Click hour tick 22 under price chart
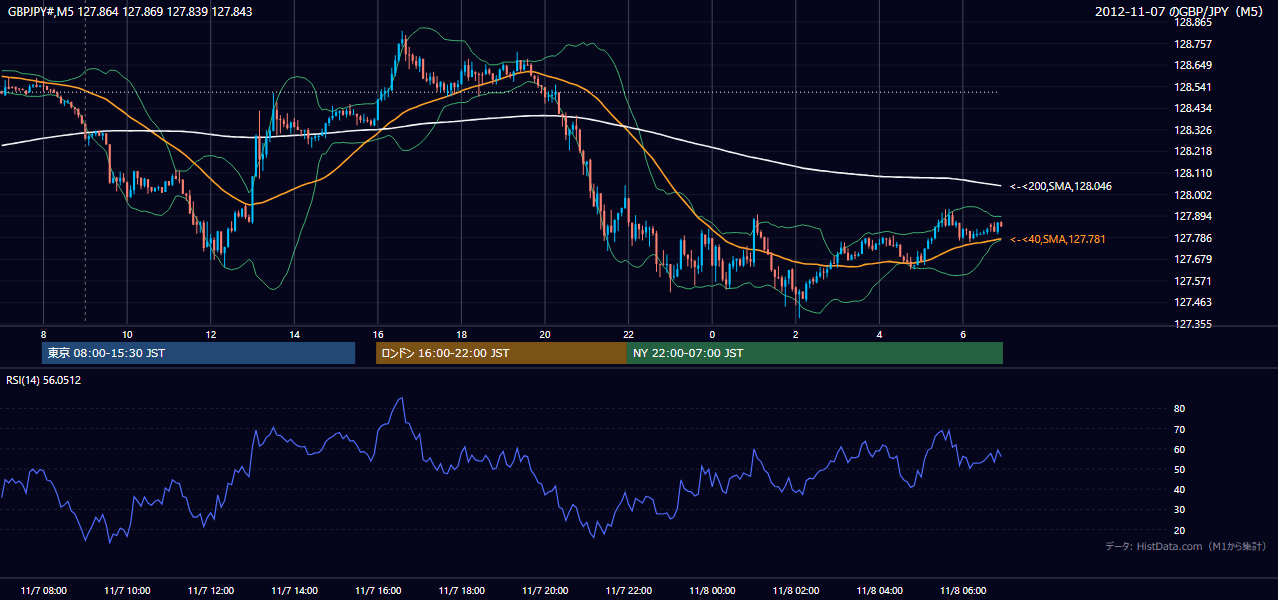1278x600 pixels. pos(628,334)
